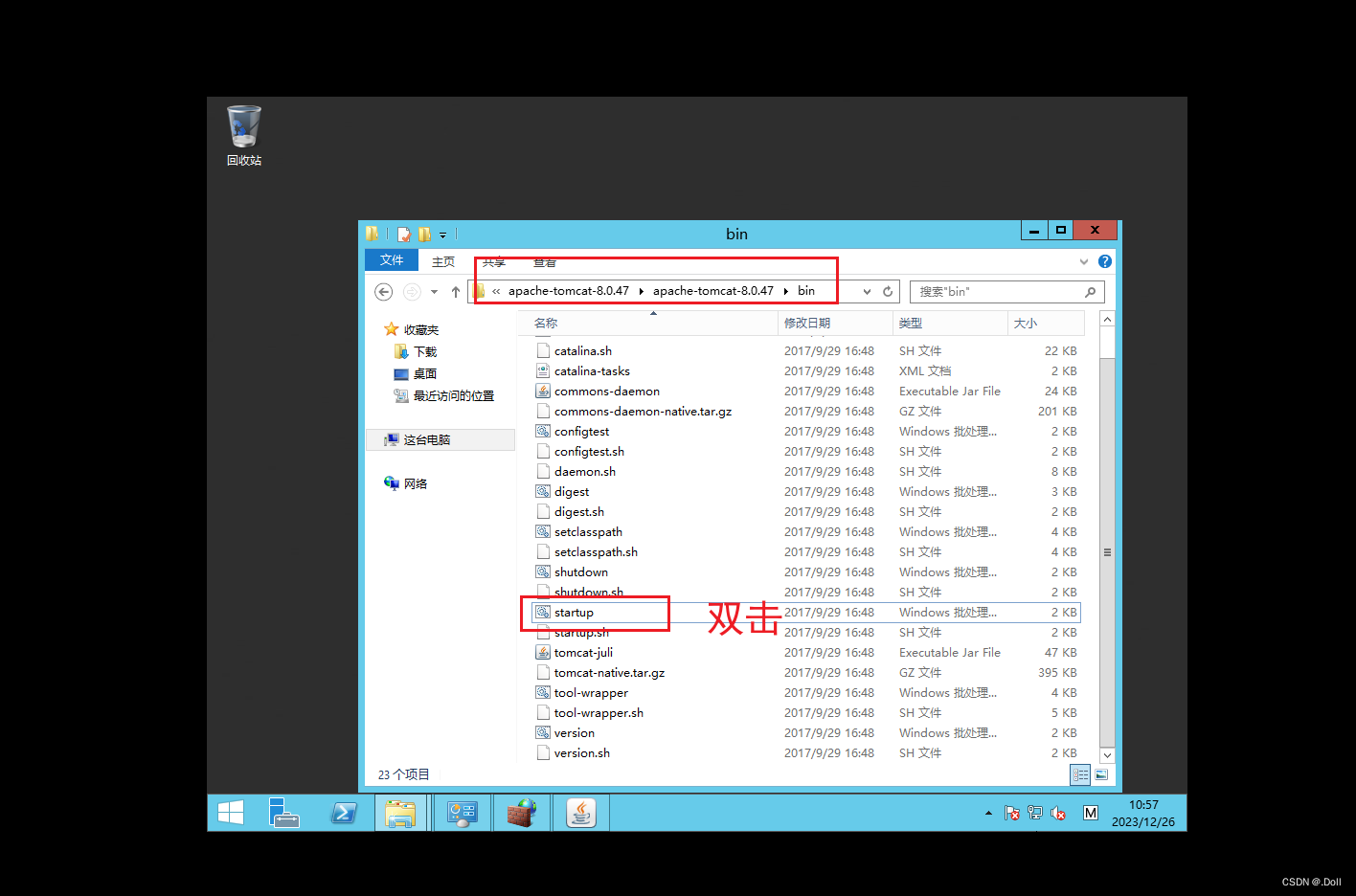This screenshot has height=896, width=1356.
Task: Open the 文件 File menu
Action: [392, 260]
